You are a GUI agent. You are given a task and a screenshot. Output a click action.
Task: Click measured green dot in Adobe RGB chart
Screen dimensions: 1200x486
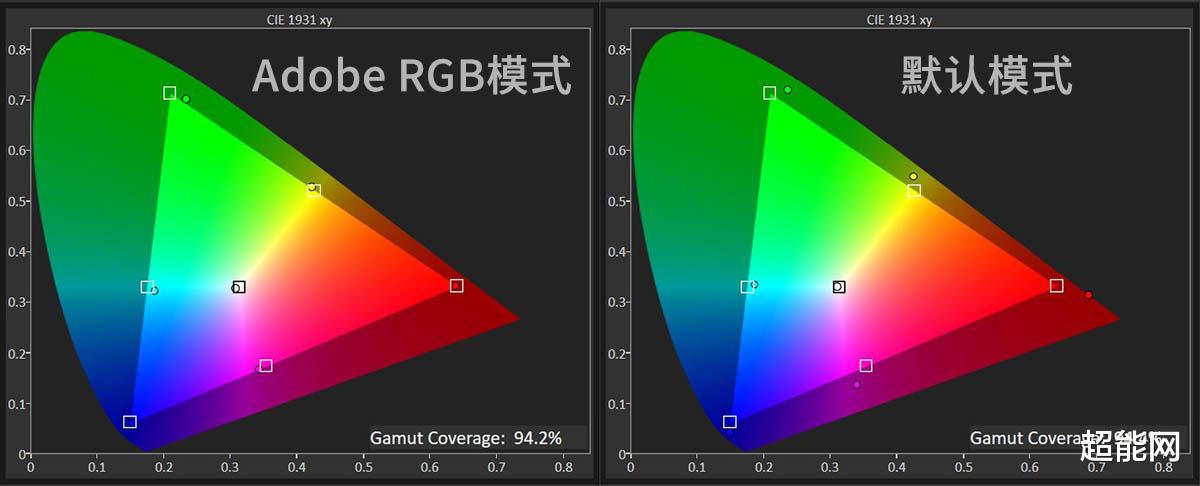click(186, 99)
